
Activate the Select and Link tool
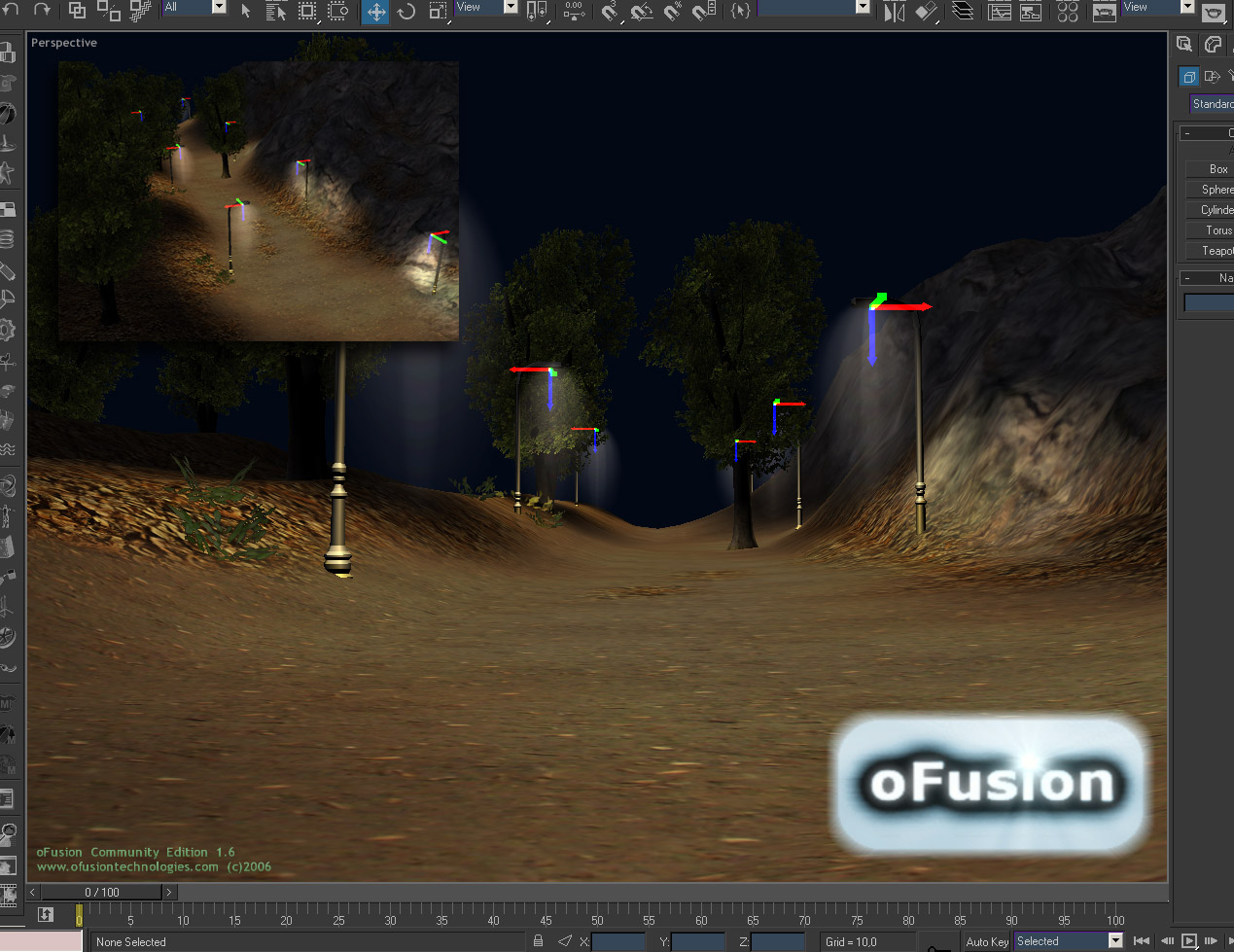click(x=78, y=11)
